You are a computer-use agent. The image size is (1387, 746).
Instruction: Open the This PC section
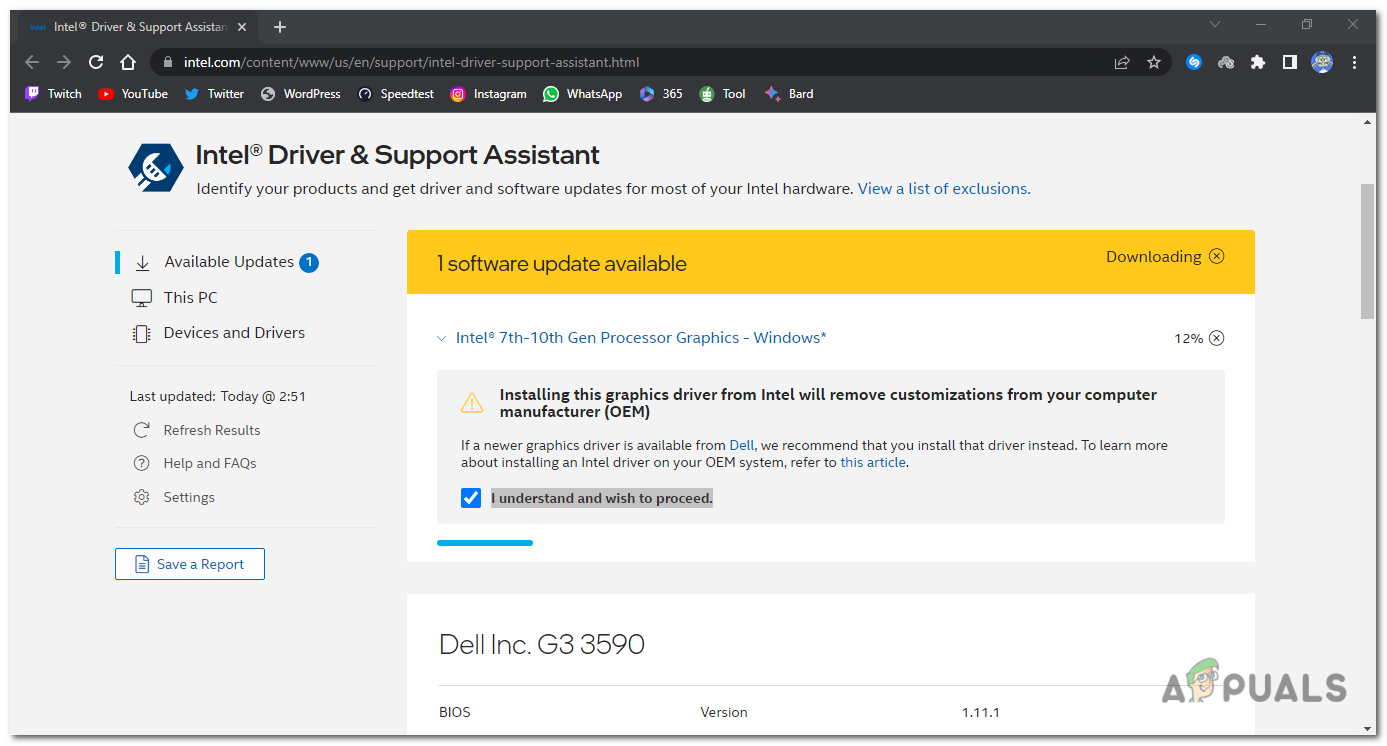pyautogui.click(x=190, y=297)
